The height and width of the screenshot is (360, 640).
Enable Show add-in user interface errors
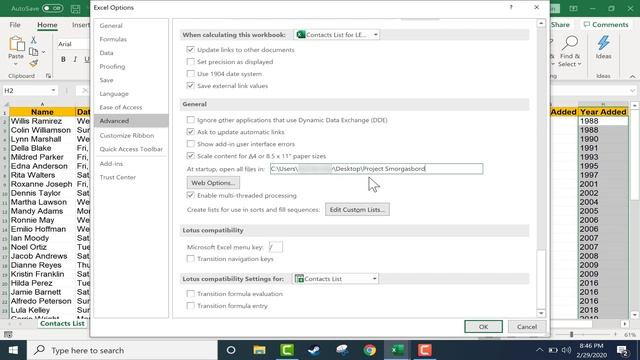[x=190, y=144]
